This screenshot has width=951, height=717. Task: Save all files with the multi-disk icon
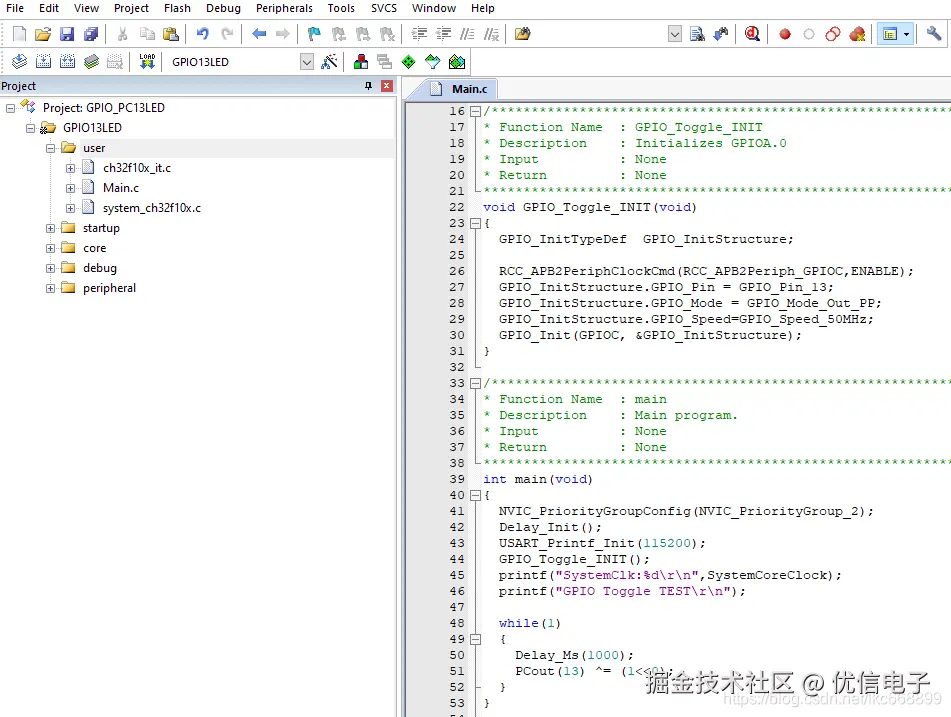coord(91,34)
